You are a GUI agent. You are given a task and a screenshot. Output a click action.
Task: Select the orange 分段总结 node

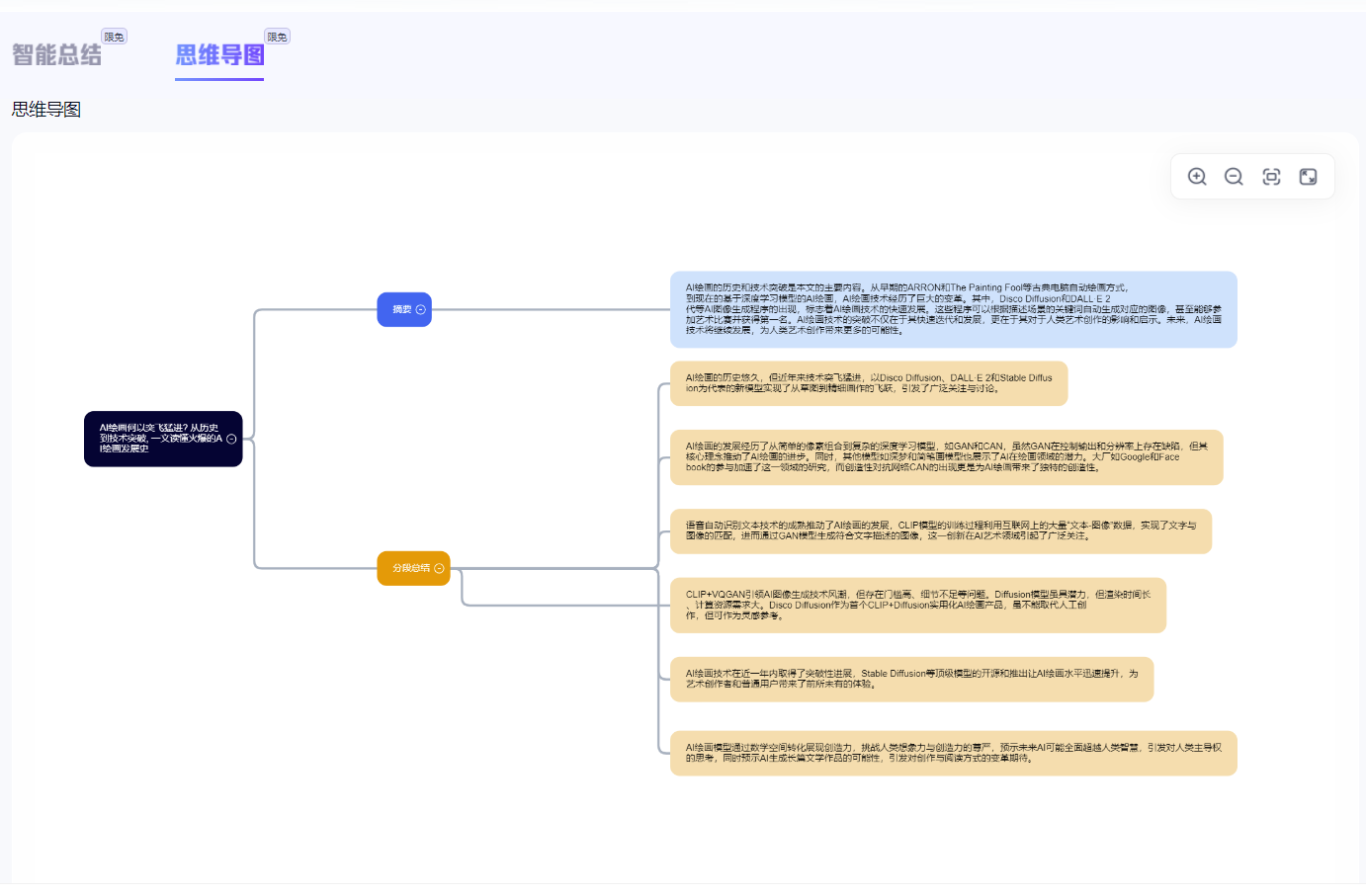(409, 569)
